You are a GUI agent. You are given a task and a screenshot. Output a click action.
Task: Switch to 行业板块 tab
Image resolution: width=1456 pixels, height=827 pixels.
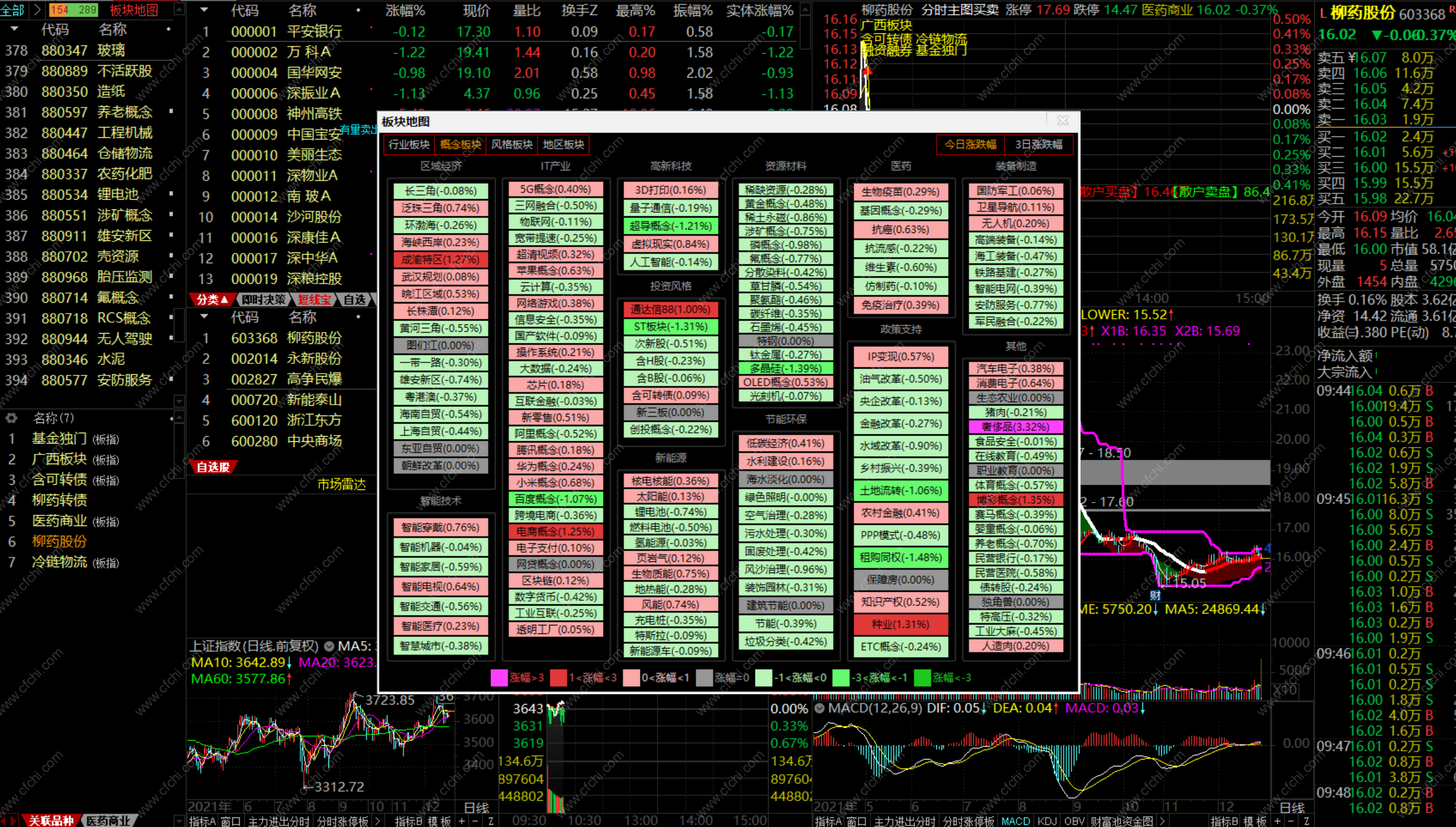click(409, 145)
